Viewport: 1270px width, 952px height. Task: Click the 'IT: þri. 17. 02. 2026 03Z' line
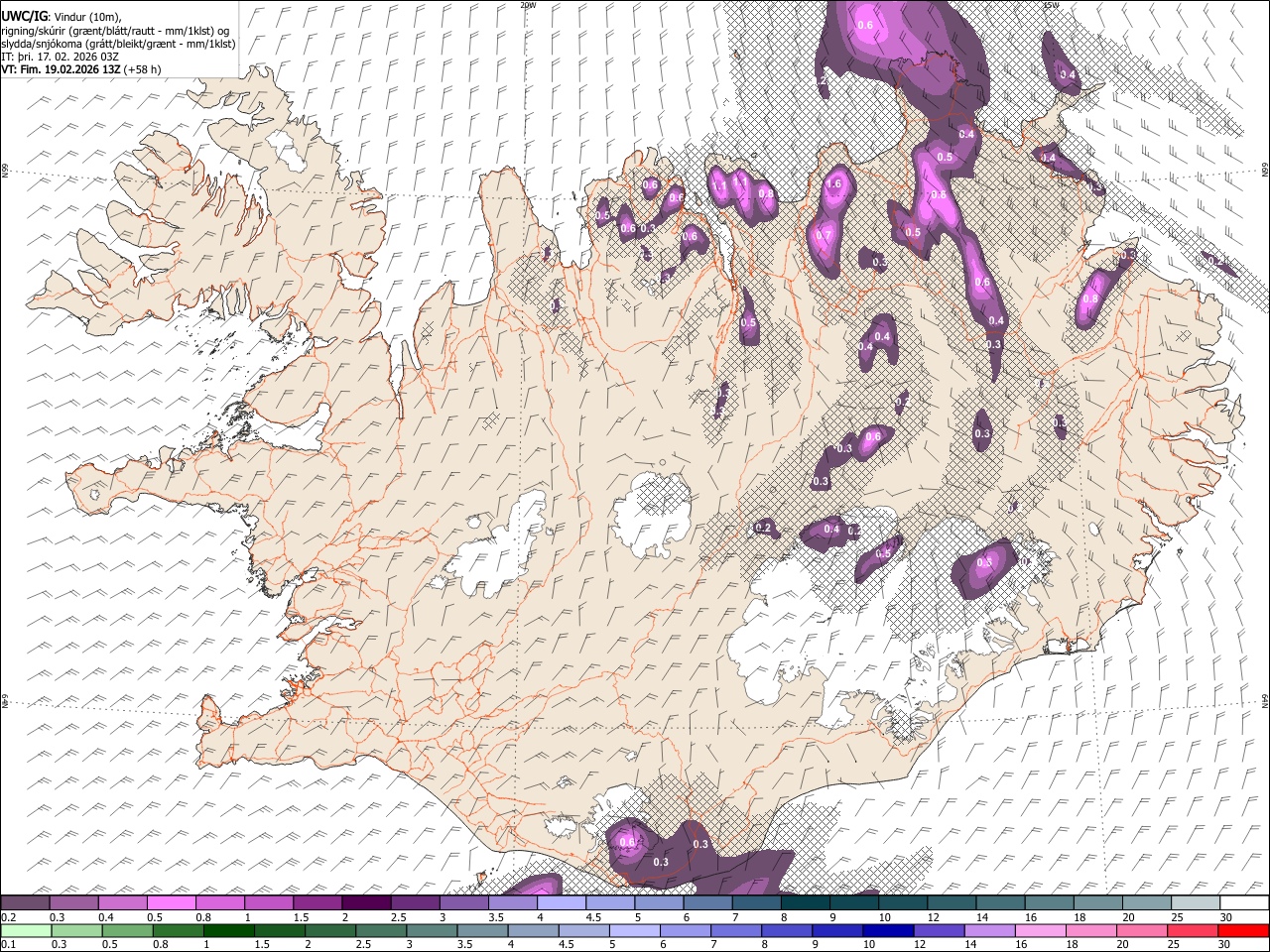[x=61, y=57]
